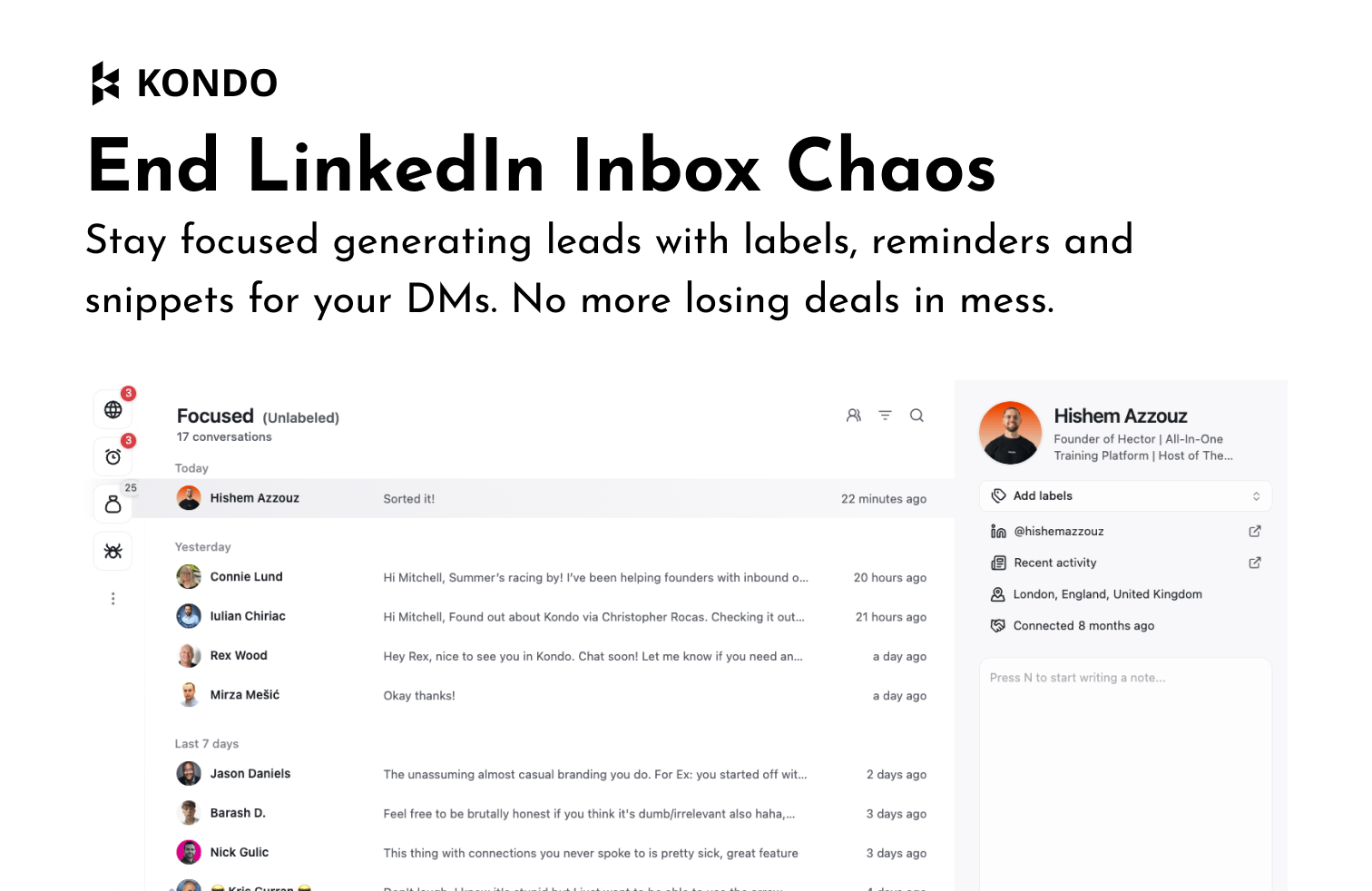1372x891 pixels.
Task: Click Hishem Azzouz profile photo in panel
Action: coord(1010,433)
